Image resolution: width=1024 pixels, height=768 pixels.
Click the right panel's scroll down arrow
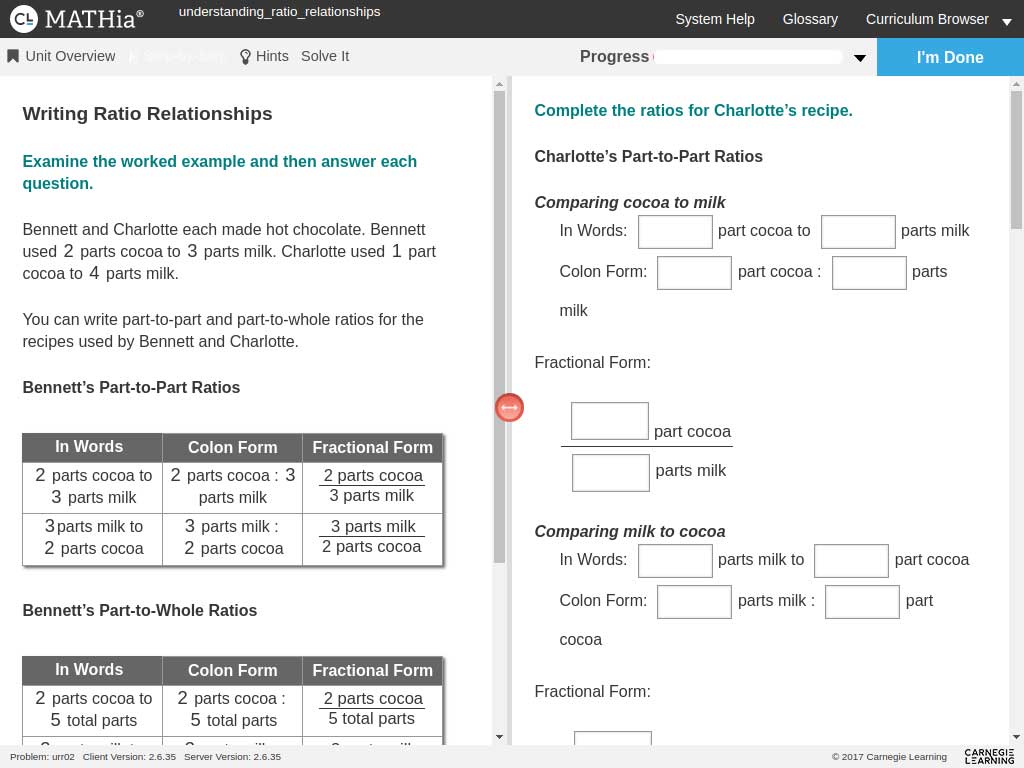tap(1016, 737)
